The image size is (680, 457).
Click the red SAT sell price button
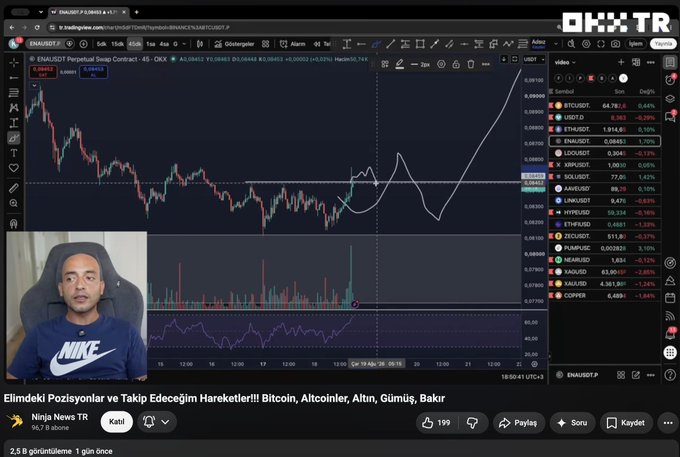point(43,72)
